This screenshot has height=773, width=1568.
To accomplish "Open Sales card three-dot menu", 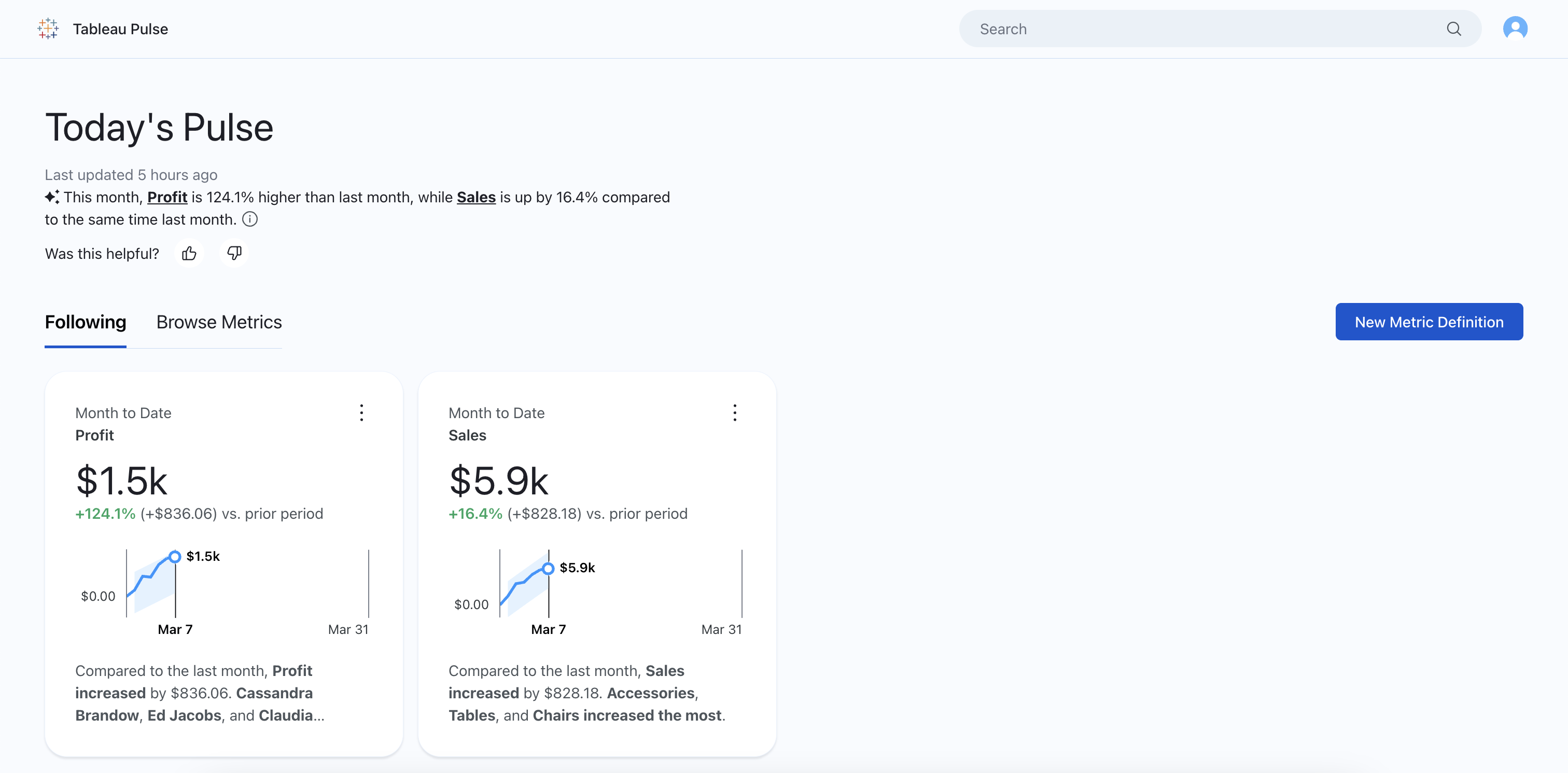I will pos(735,412).
